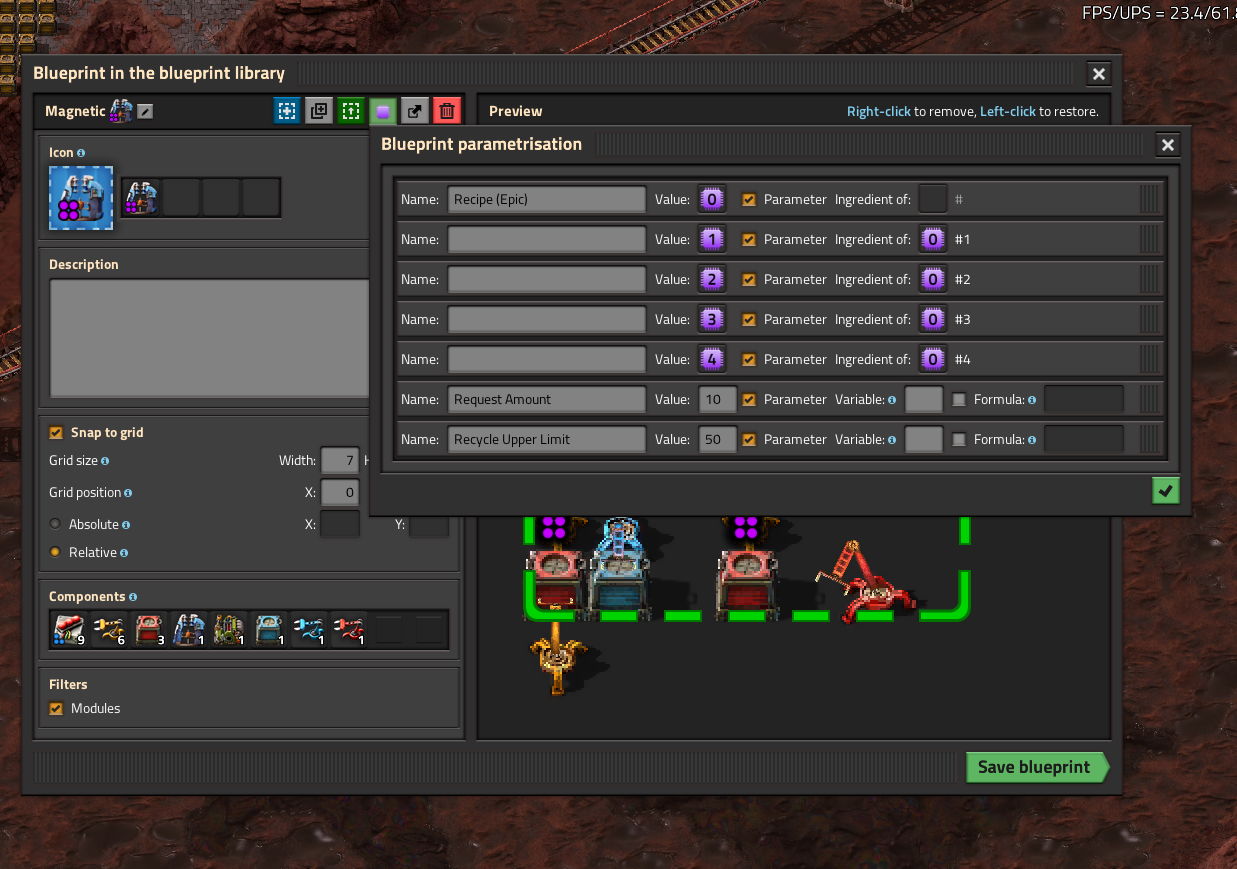Image resolution: width=1237 pixels, height=869 pixels.
Task: Uncheck Parameter for the Recycle Upper Limit row
Action: click(x=748, y=439)
